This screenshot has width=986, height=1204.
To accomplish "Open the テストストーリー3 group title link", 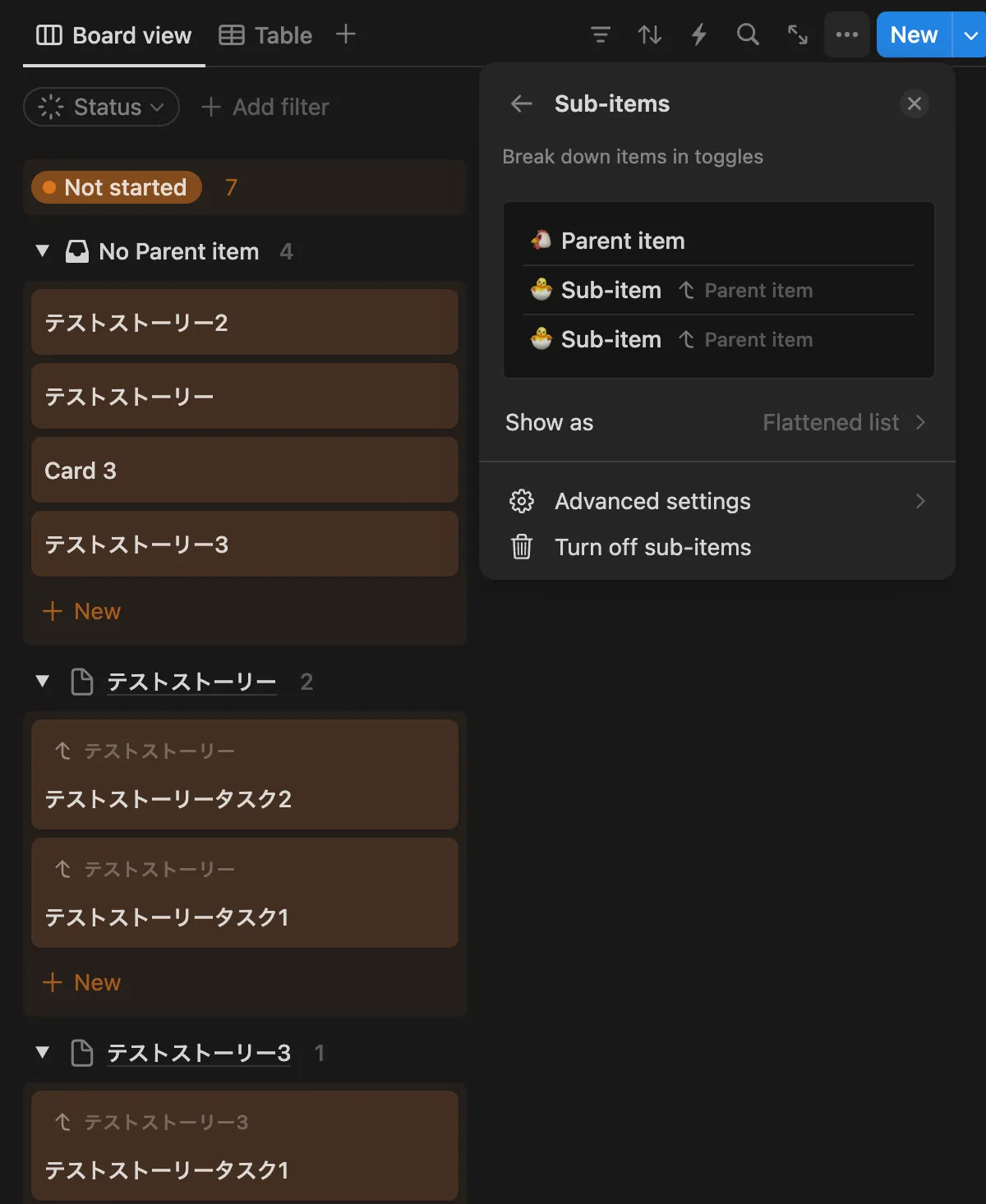I will tap(199, 1053).
